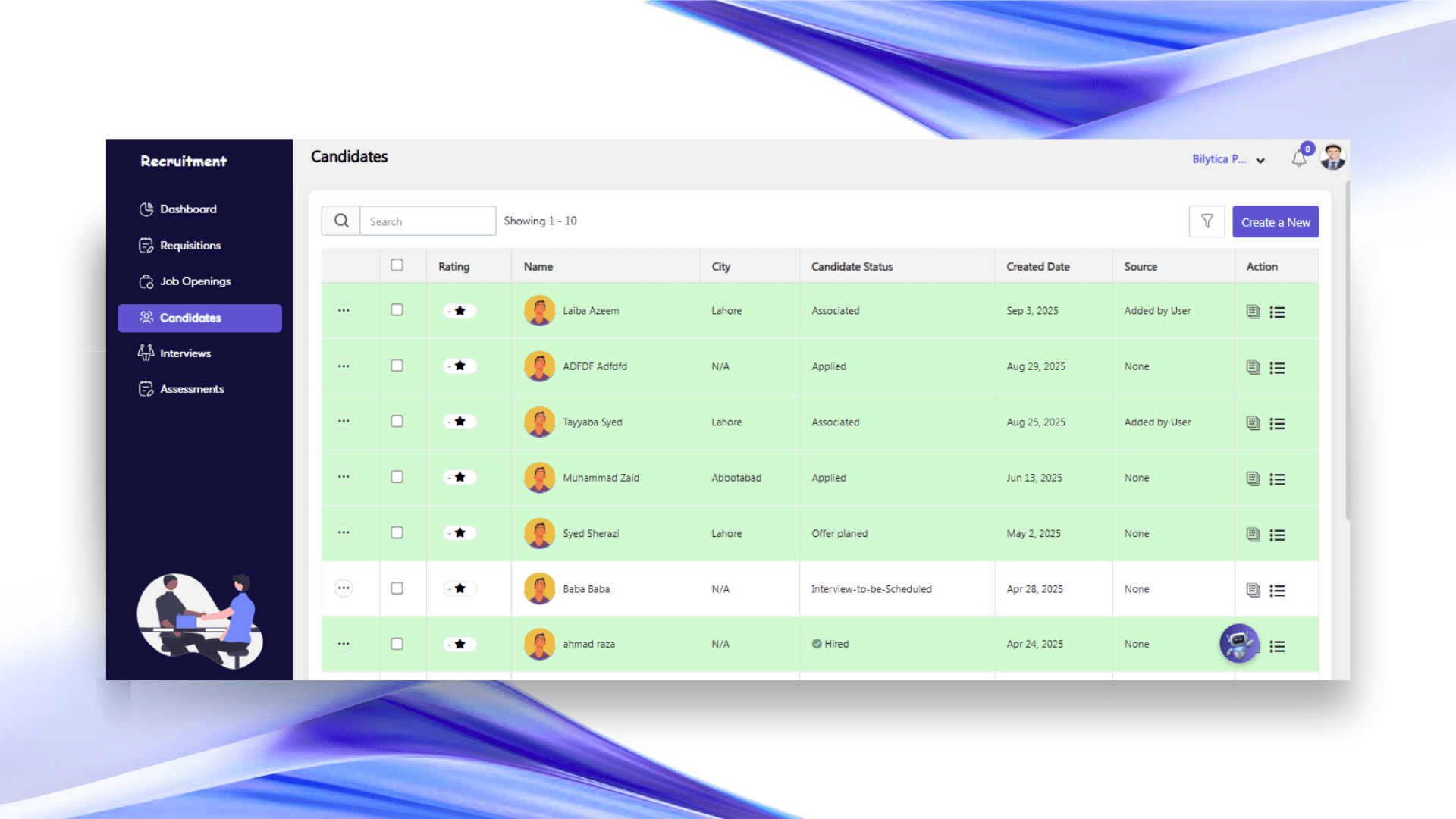The width and height of the screenshot is (1456, 819).
Task: Open document icon for Syed Sherazi
Action: [x=1253, y=535]
